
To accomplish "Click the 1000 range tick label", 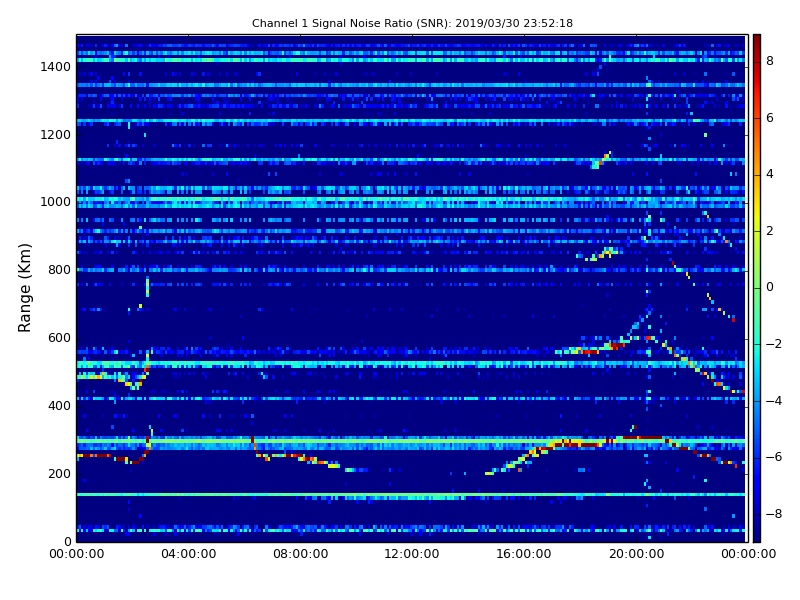I will [56, 202].
